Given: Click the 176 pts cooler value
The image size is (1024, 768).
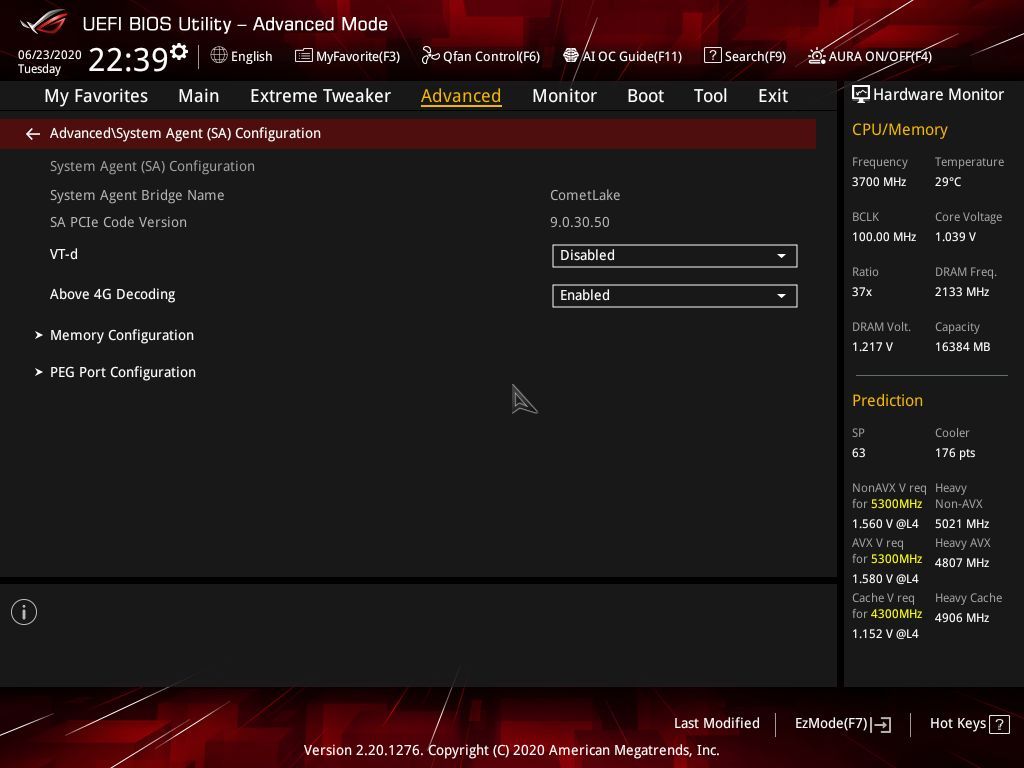Looking at the screenshot, I should click(955, 453).
